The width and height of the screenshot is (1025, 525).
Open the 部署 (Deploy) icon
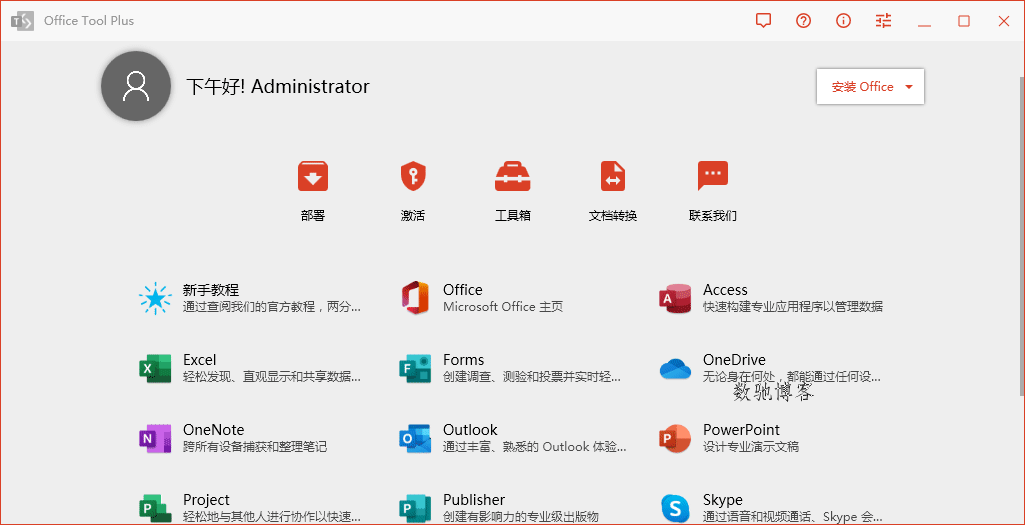pyautogui.click(x=312, y=177)
